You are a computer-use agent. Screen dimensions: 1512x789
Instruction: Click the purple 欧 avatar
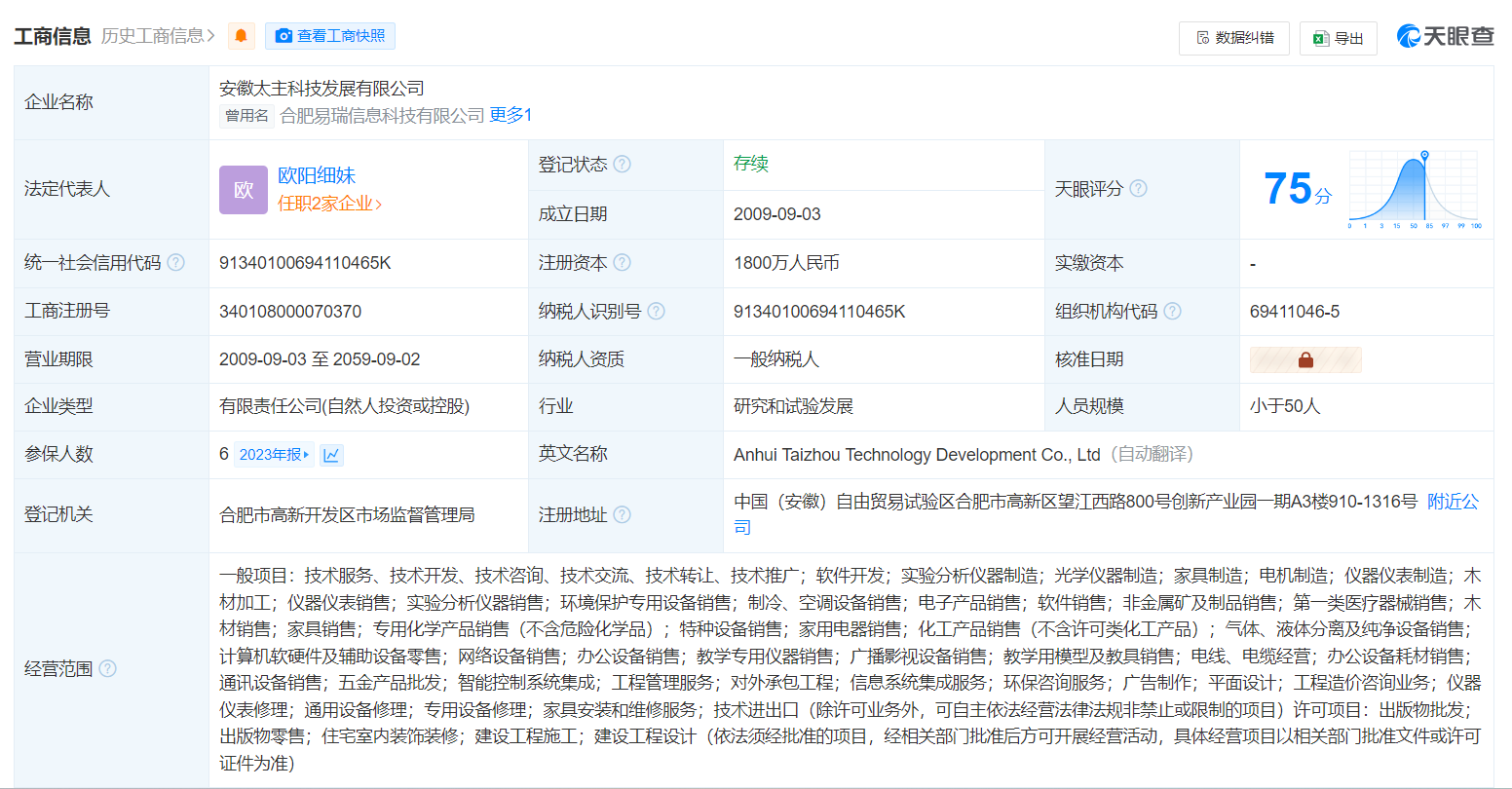(244, 190)
